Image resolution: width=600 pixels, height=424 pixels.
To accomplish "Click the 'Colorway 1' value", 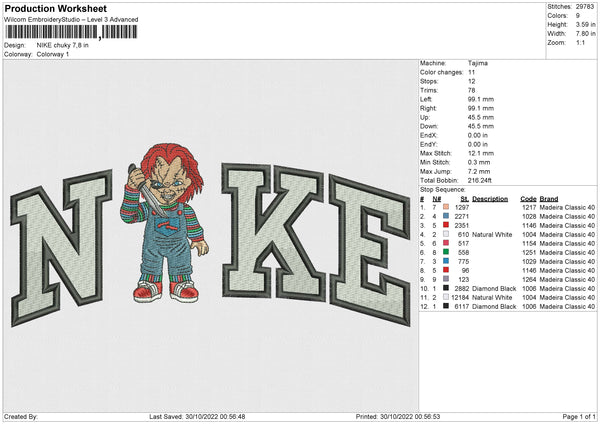I will click(x=53, y=54).
